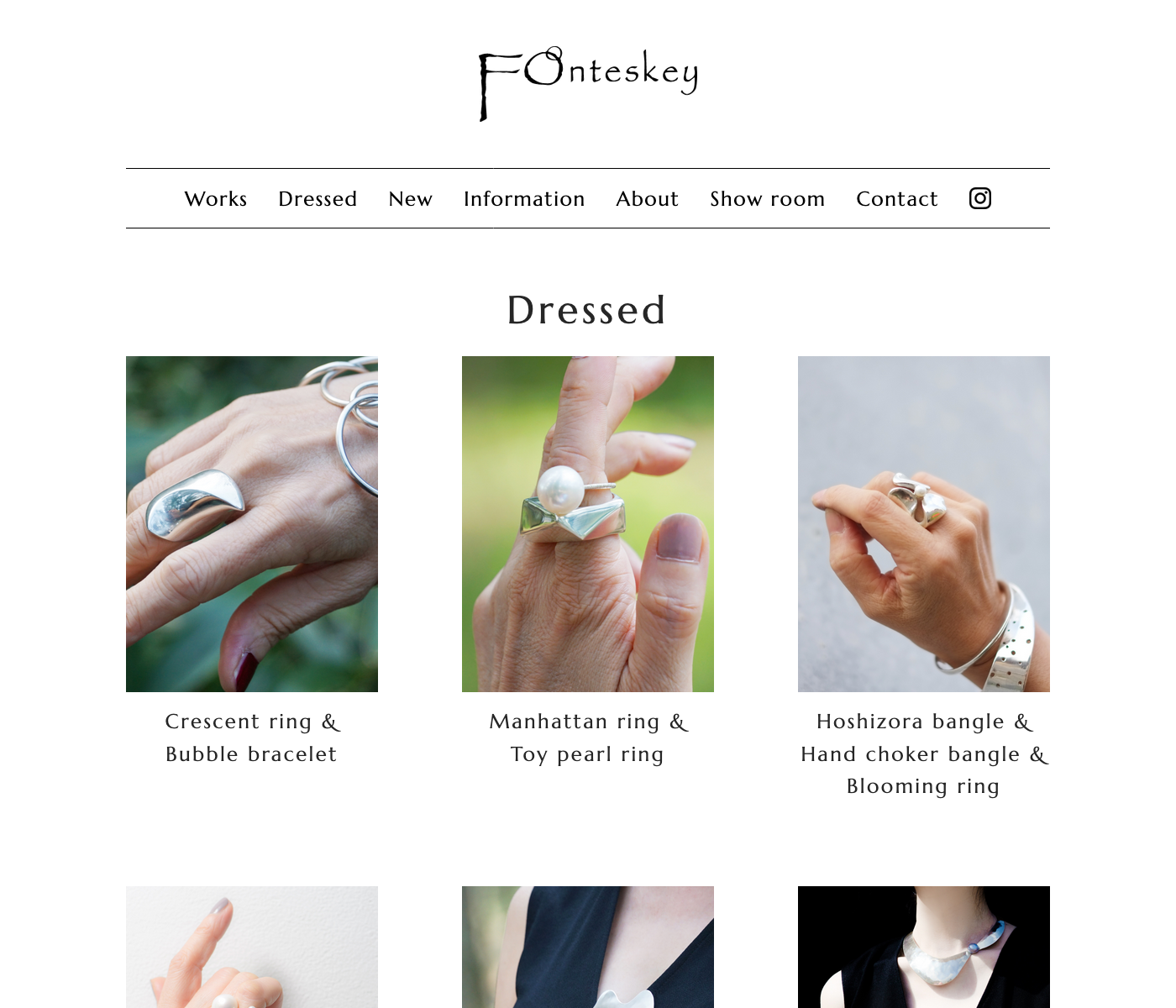View the Manhattan ring pearl photo
1176x1008 pixels.
pos(588,524)
